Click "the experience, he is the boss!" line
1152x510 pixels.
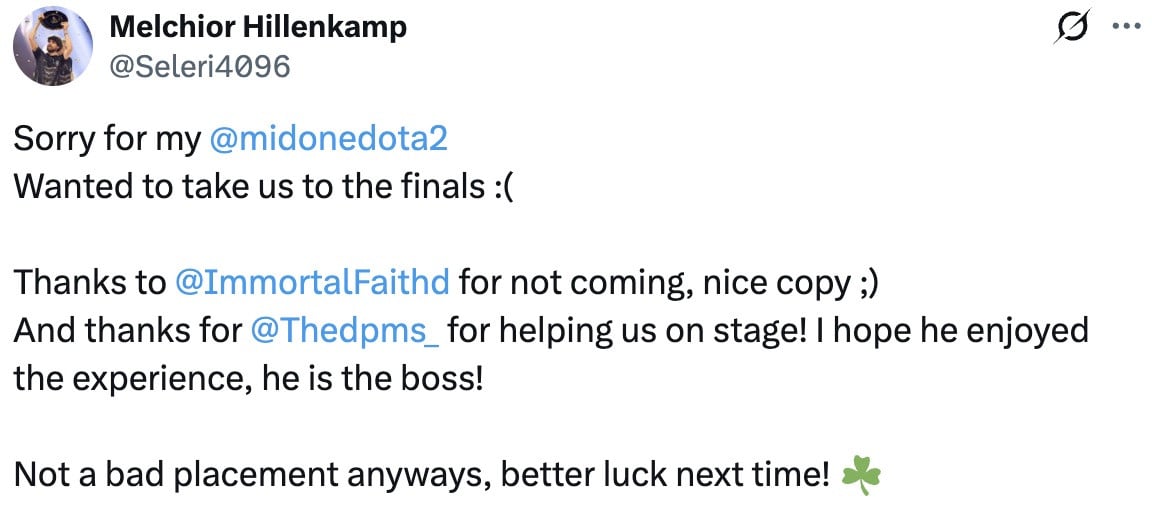click(248, 379)
